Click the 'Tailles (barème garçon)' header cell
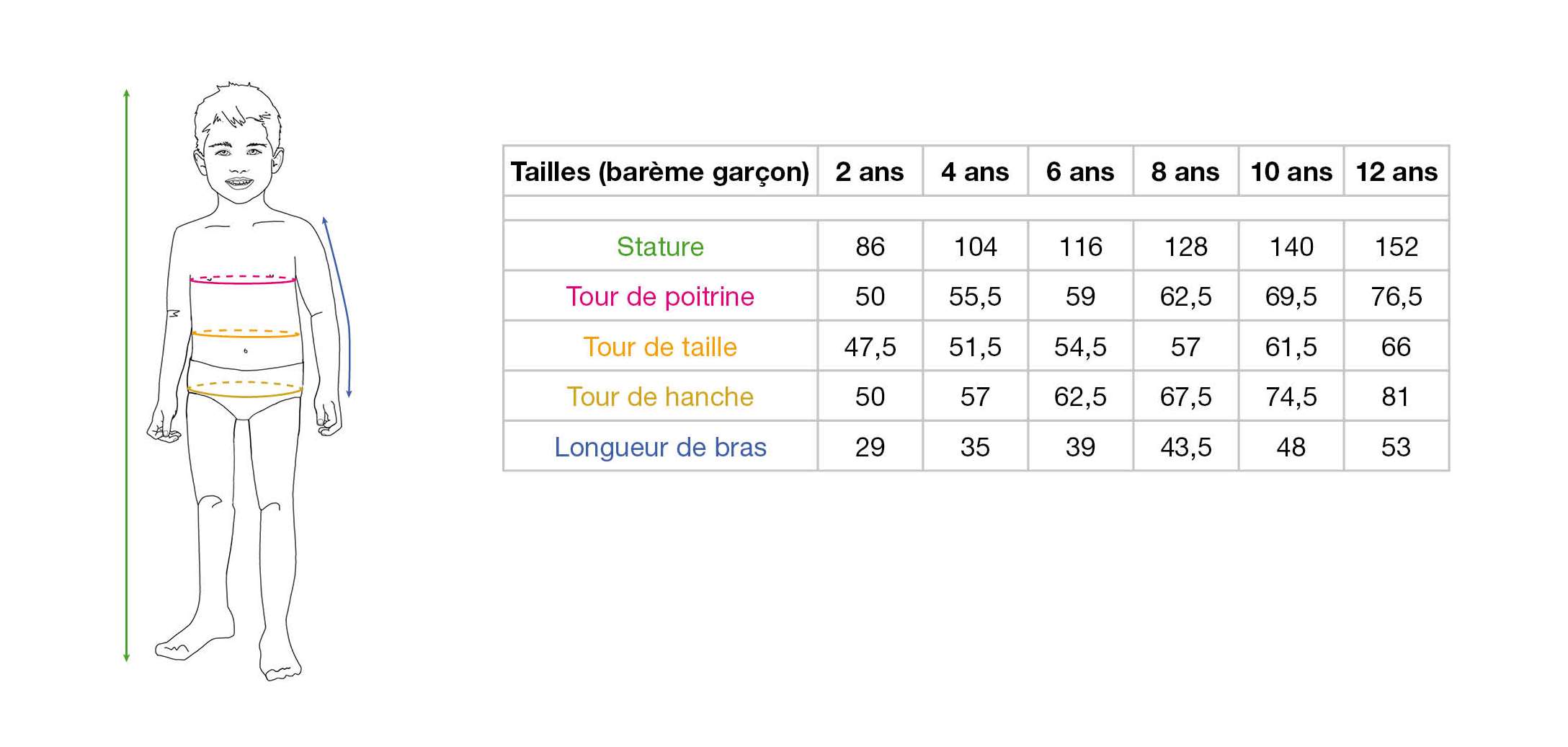Image resolution: width=1568 pixels, height=747 pixels. coord(660,172)
